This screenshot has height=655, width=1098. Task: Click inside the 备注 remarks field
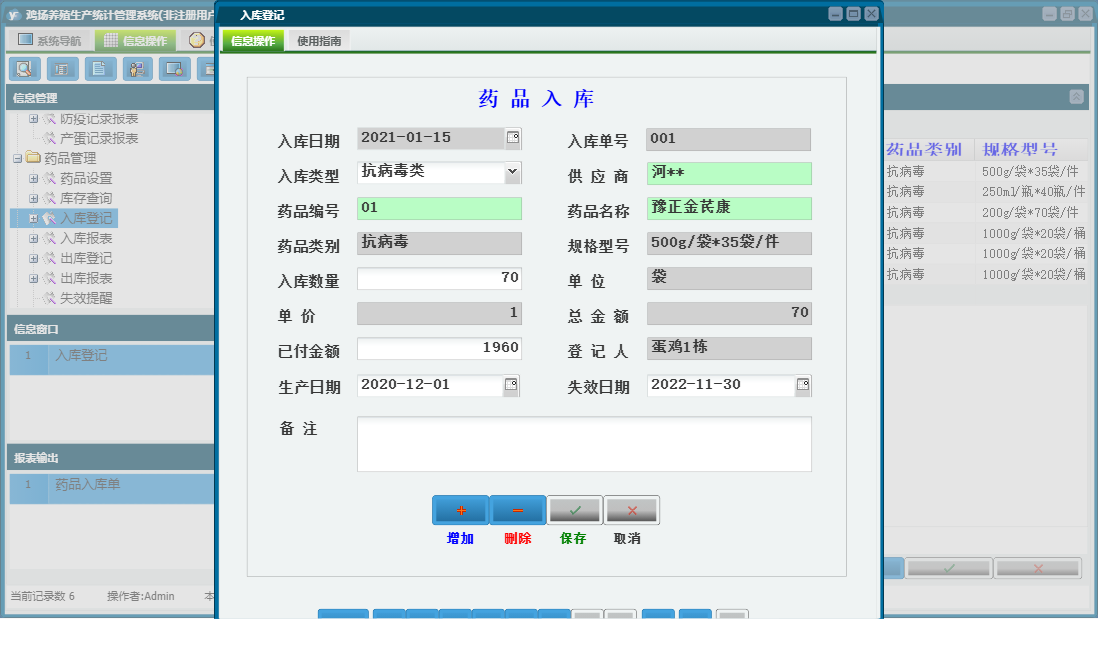click(583, 443)
